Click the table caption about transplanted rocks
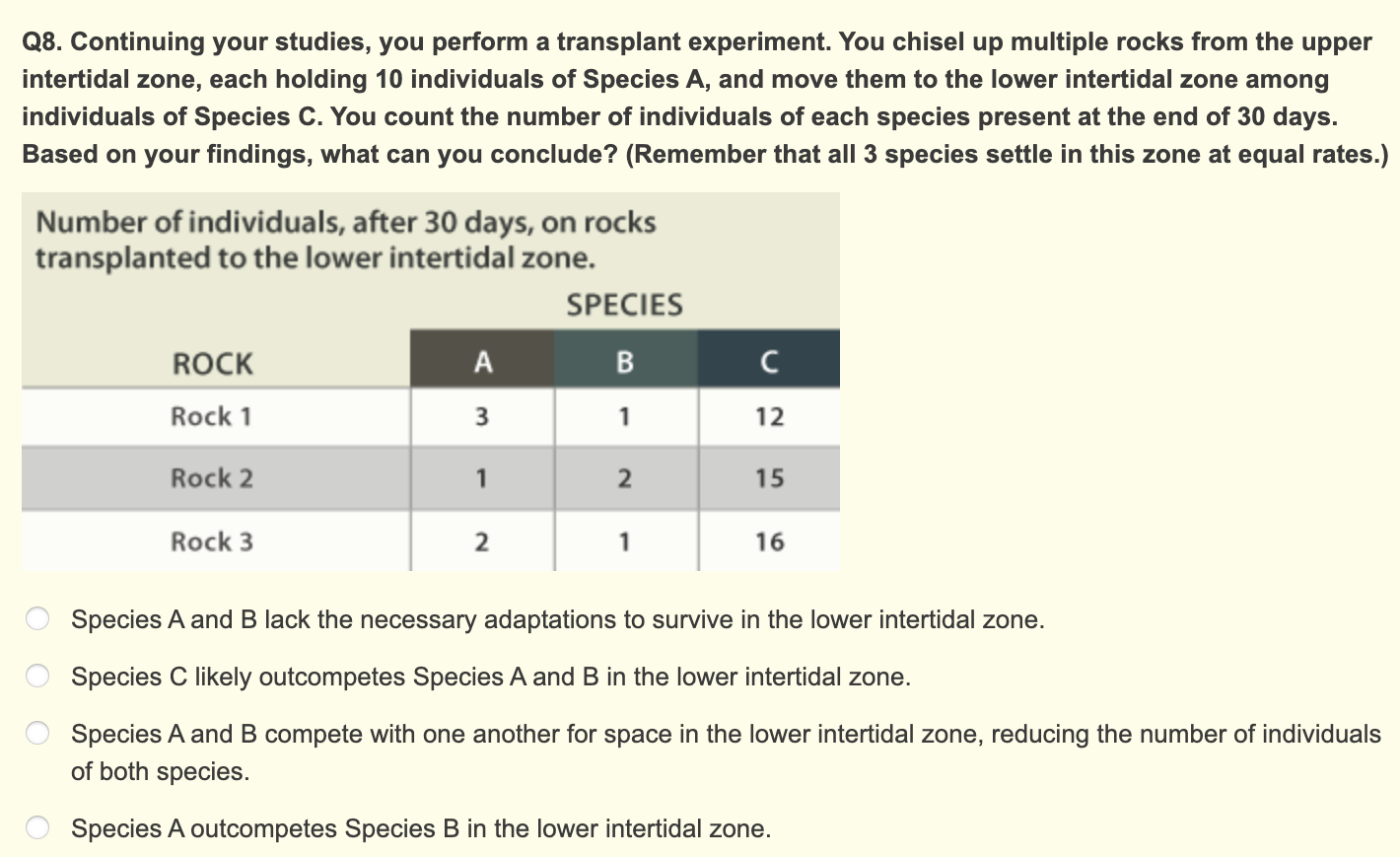 (x=346, y=240)
